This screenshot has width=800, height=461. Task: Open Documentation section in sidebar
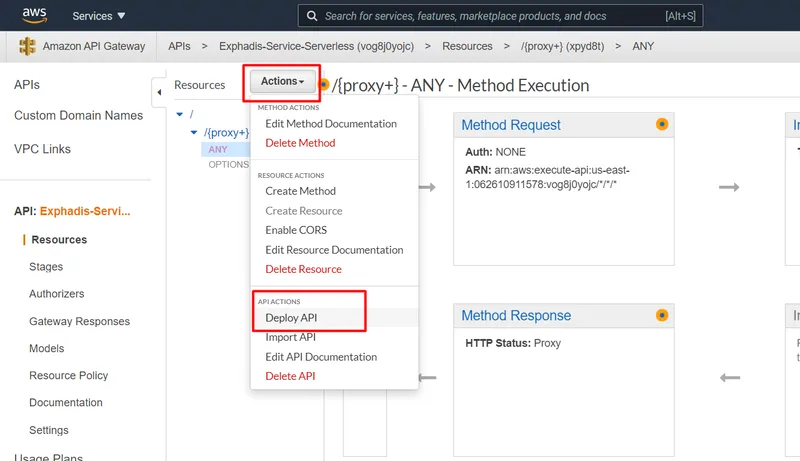tap(66, 402)
